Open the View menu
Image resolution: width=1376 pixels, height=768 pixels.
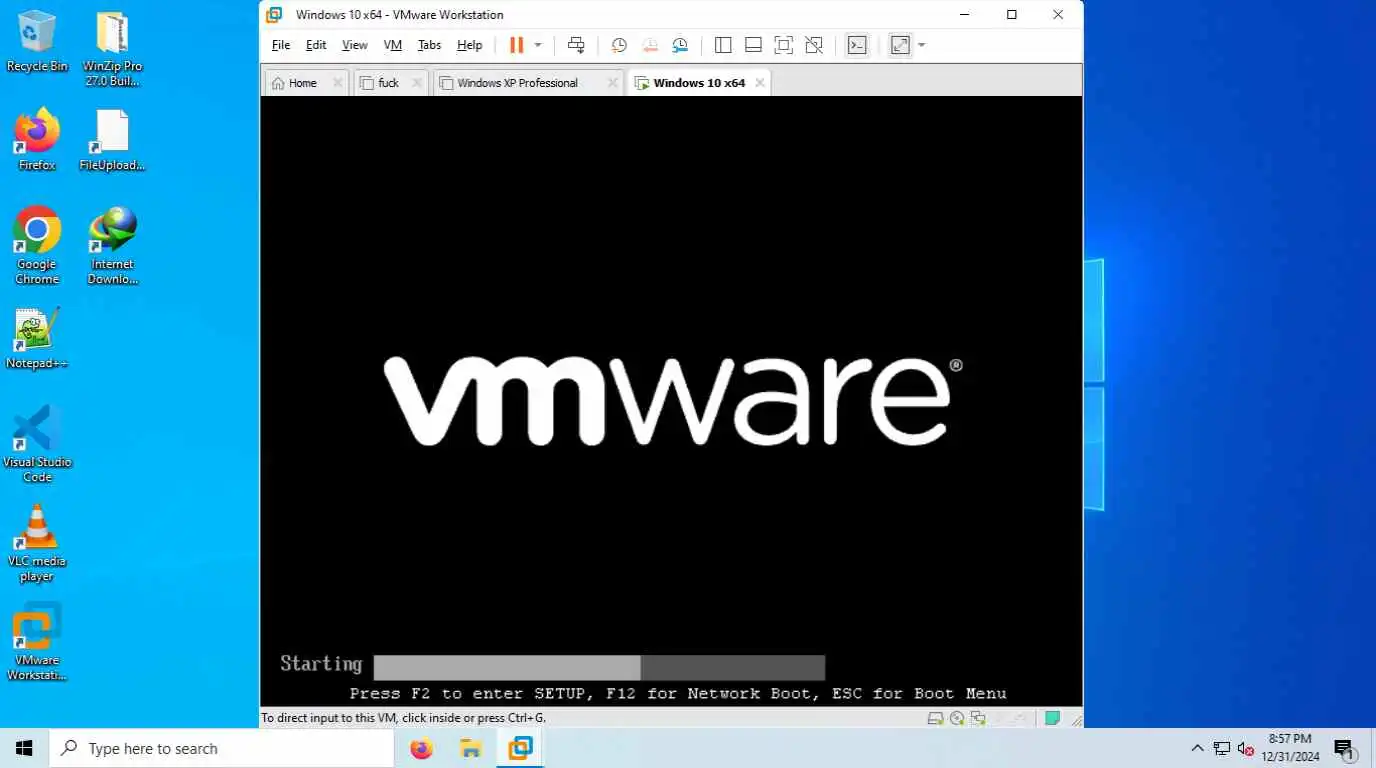[x=355, y=45]
